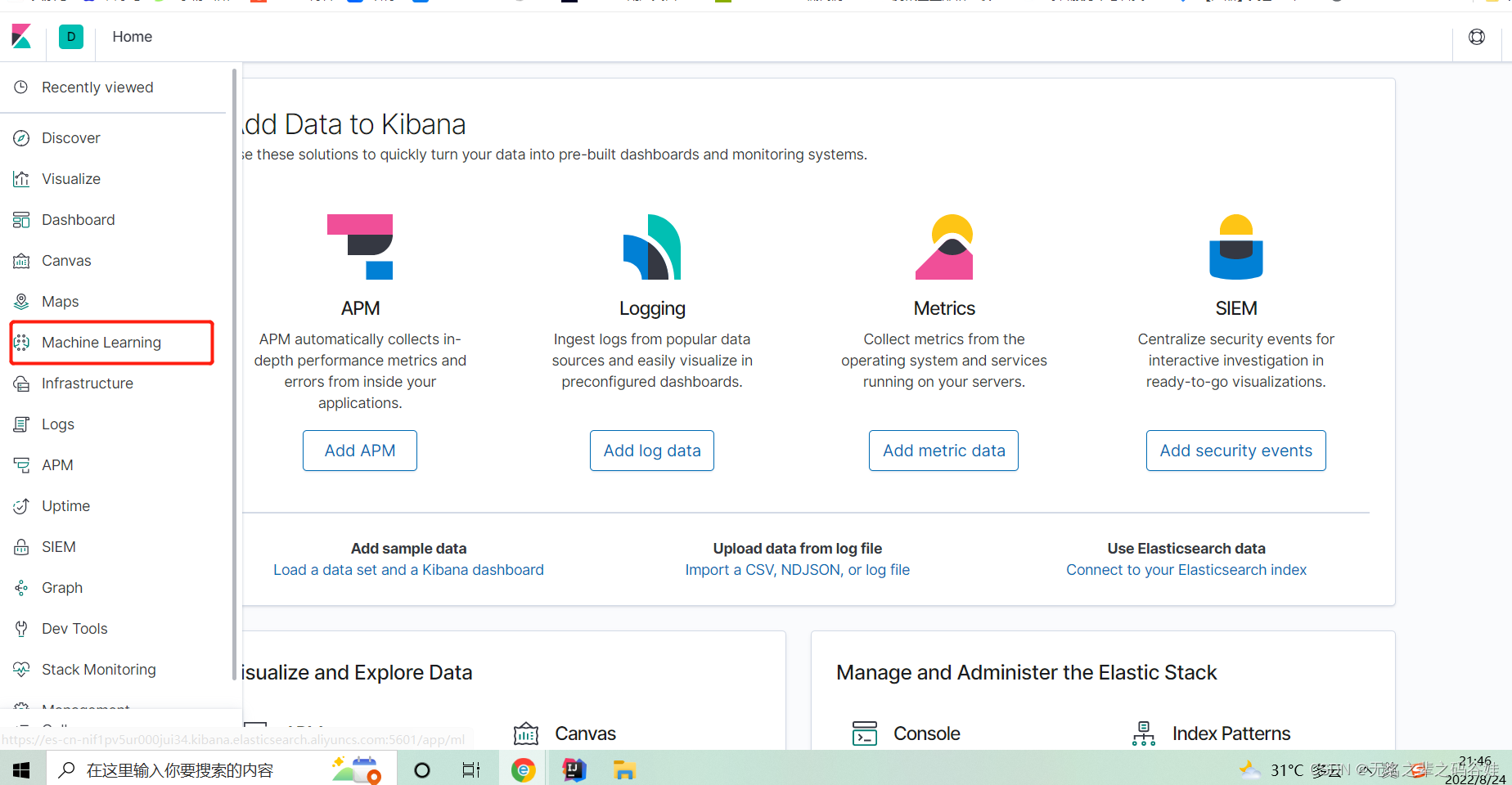Click the Graph sidebar icon
1512x785 pixels.
pos(21,588)
